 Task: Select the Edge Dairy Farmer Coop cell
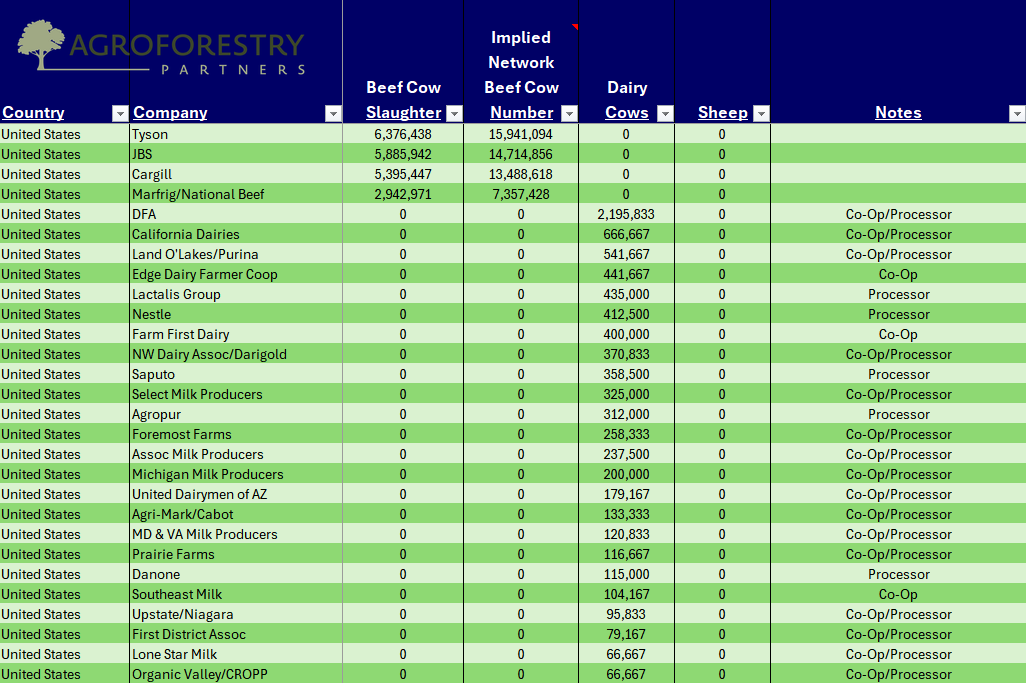coord(236,274)
